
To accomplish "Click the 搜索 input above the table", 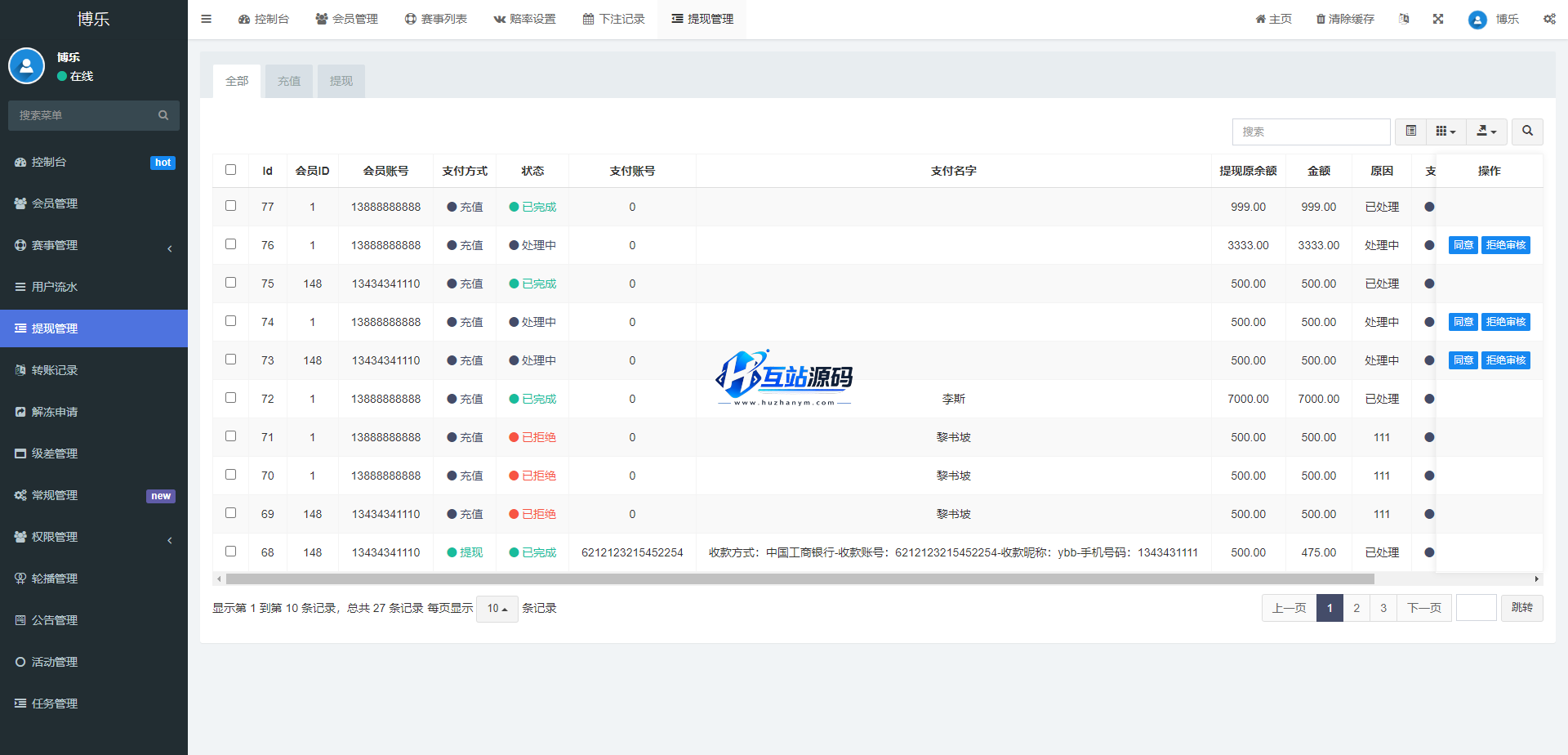I will pos(1311,132).
